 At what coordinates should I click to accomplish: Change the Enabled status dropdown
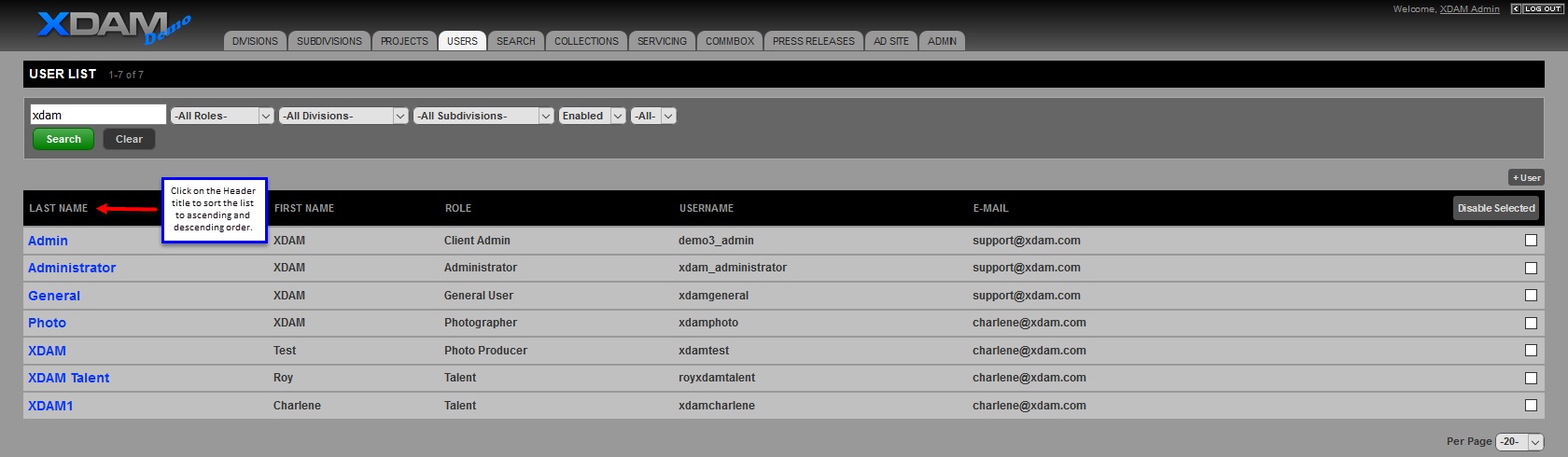[592, 116]
